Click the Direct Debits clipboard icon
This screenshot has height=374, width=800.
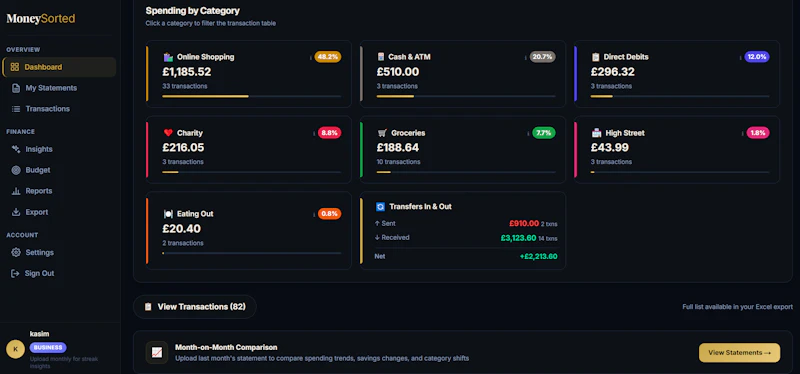[x=595, y=57]
